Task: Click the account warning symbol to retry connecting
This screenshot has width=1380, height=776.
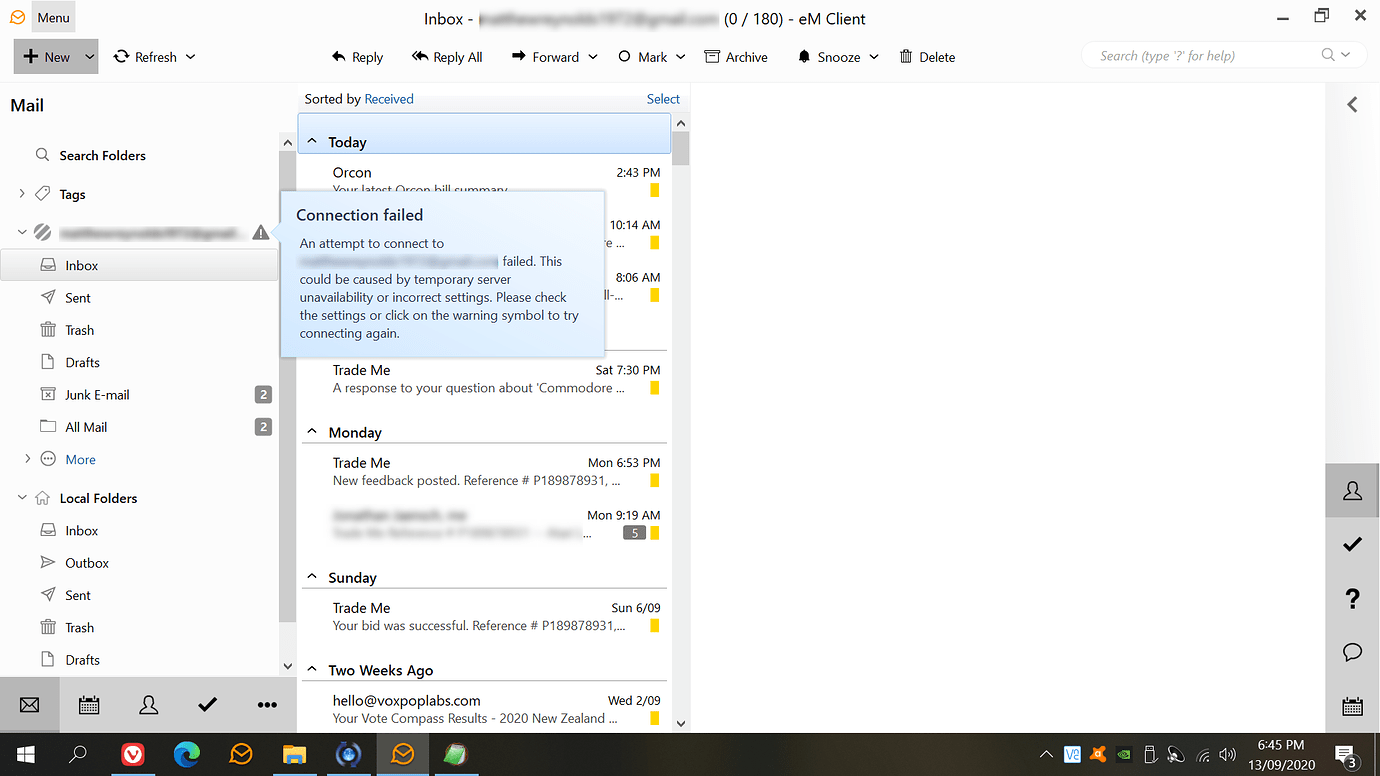Action: [261, 232]
